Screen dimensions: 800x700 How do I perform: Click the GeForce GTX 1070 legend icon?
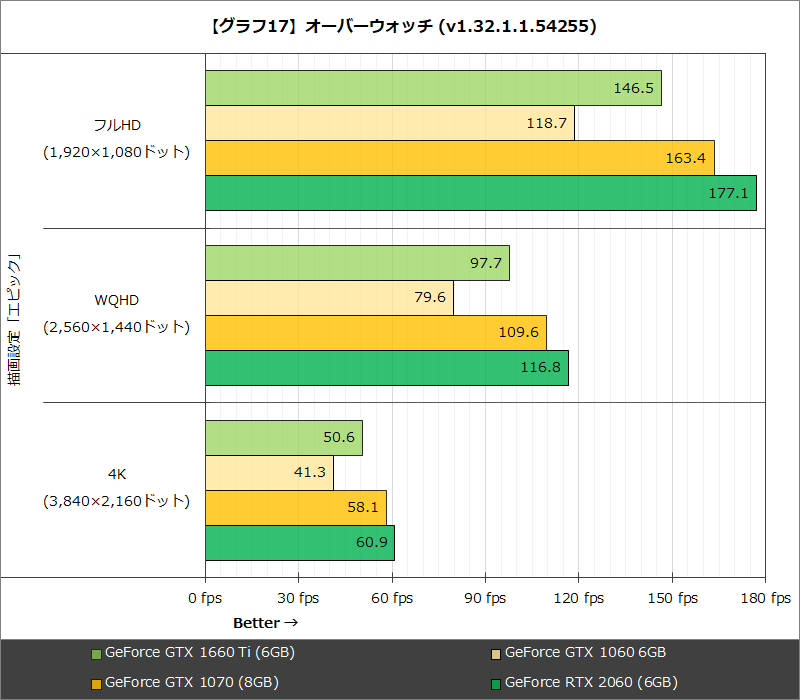coord(95,683)
